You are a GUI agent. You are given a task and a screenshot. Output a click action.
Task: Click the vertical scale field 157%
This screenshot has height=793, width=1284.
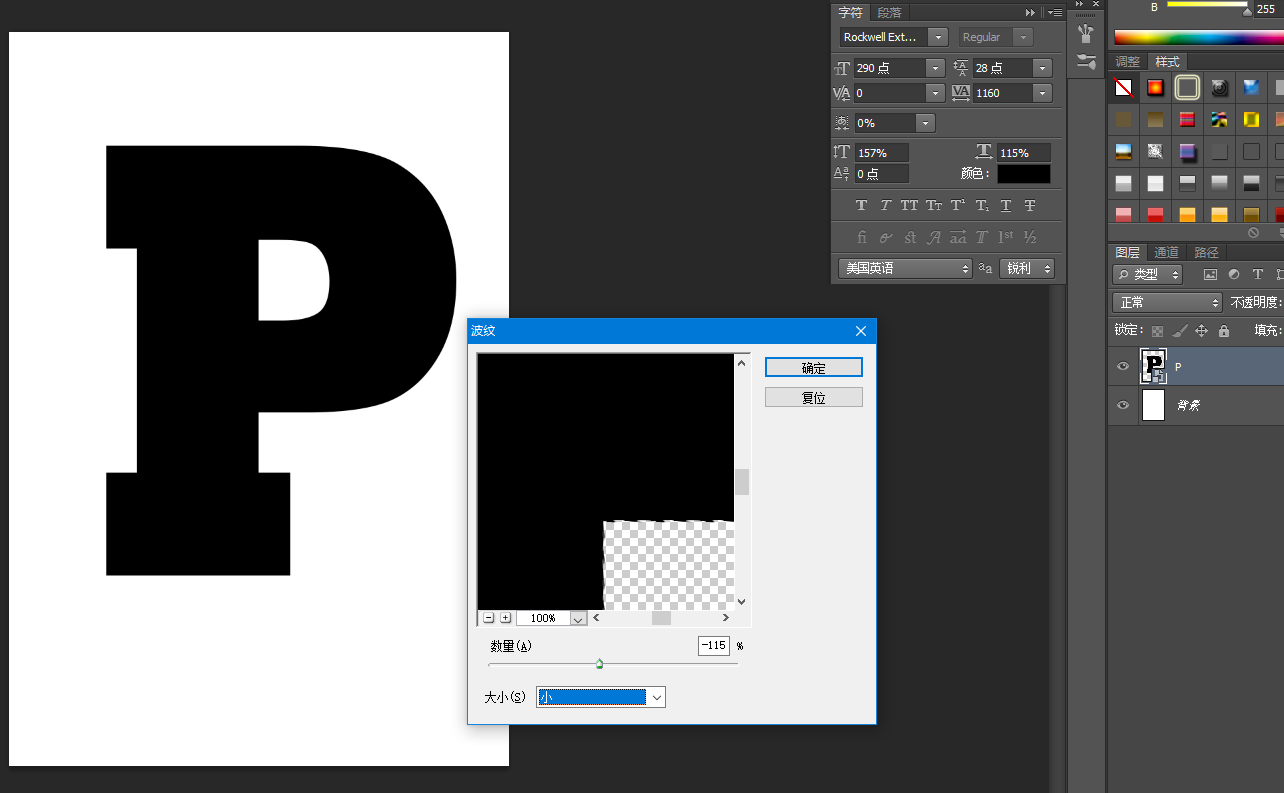pos(881,153)
